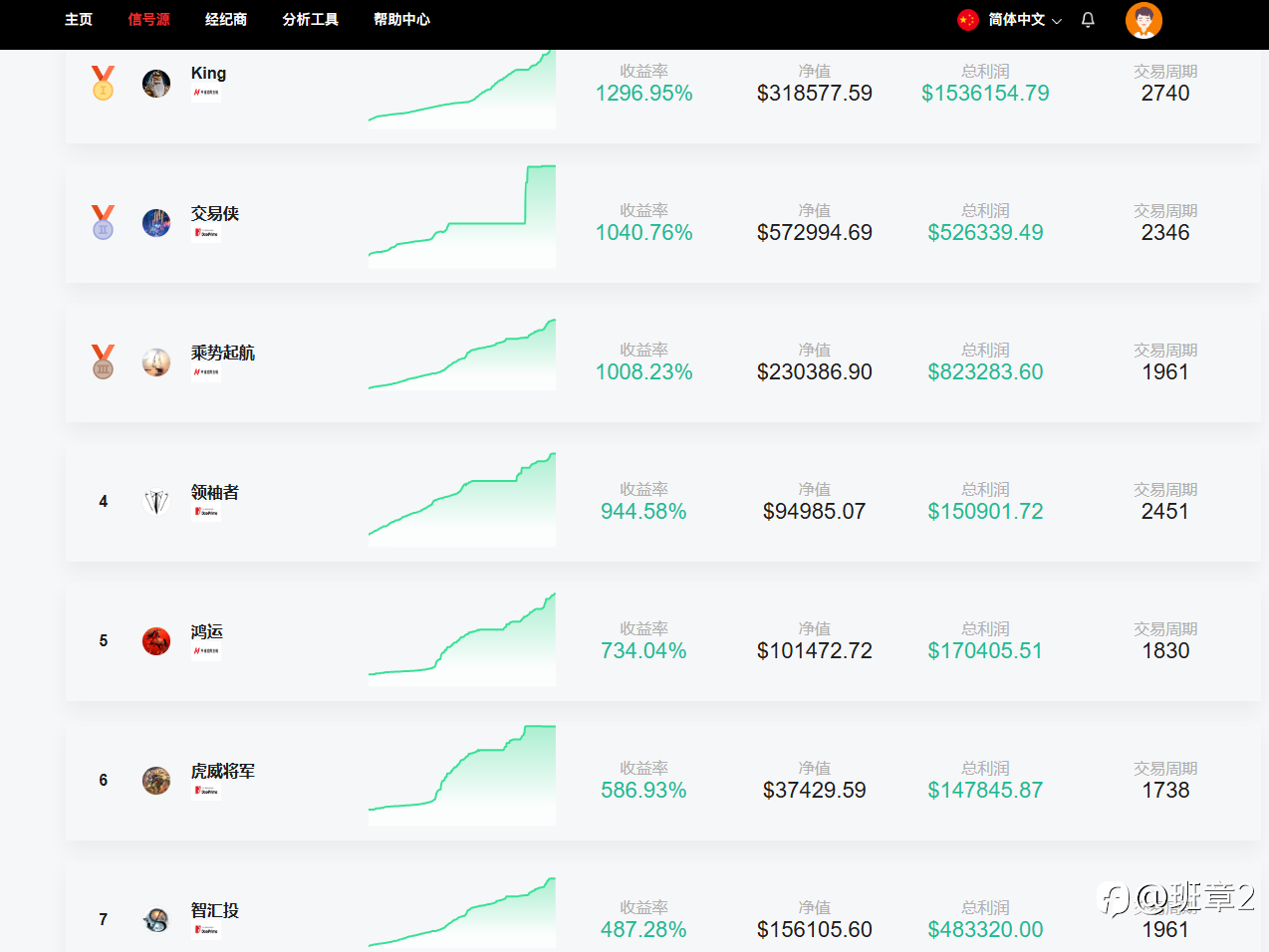Open 虎威将军 avatar picture

156,781
